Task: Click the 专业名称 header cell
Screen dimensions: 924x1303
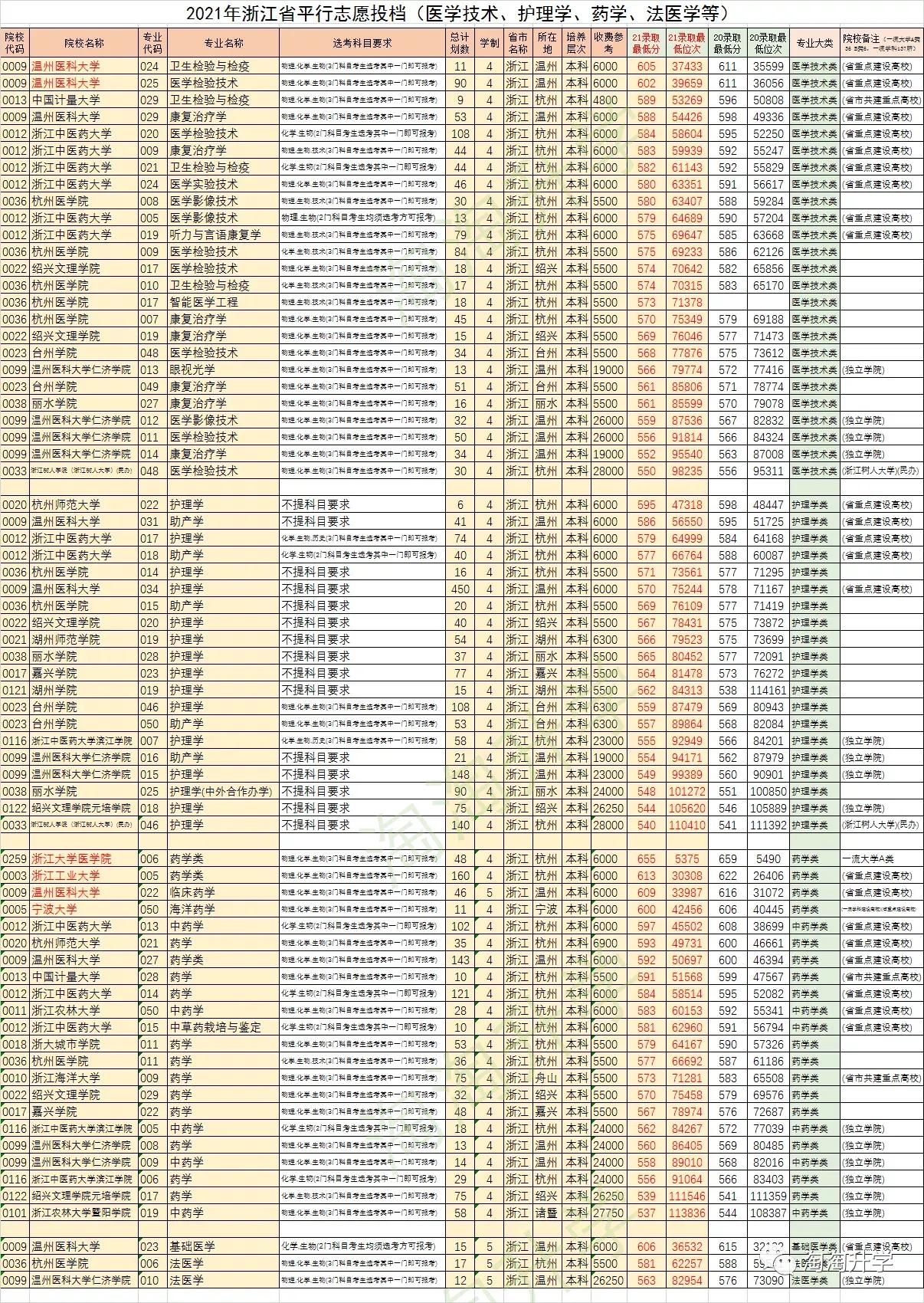Action: pyautogui.click(x=223, y=43)
